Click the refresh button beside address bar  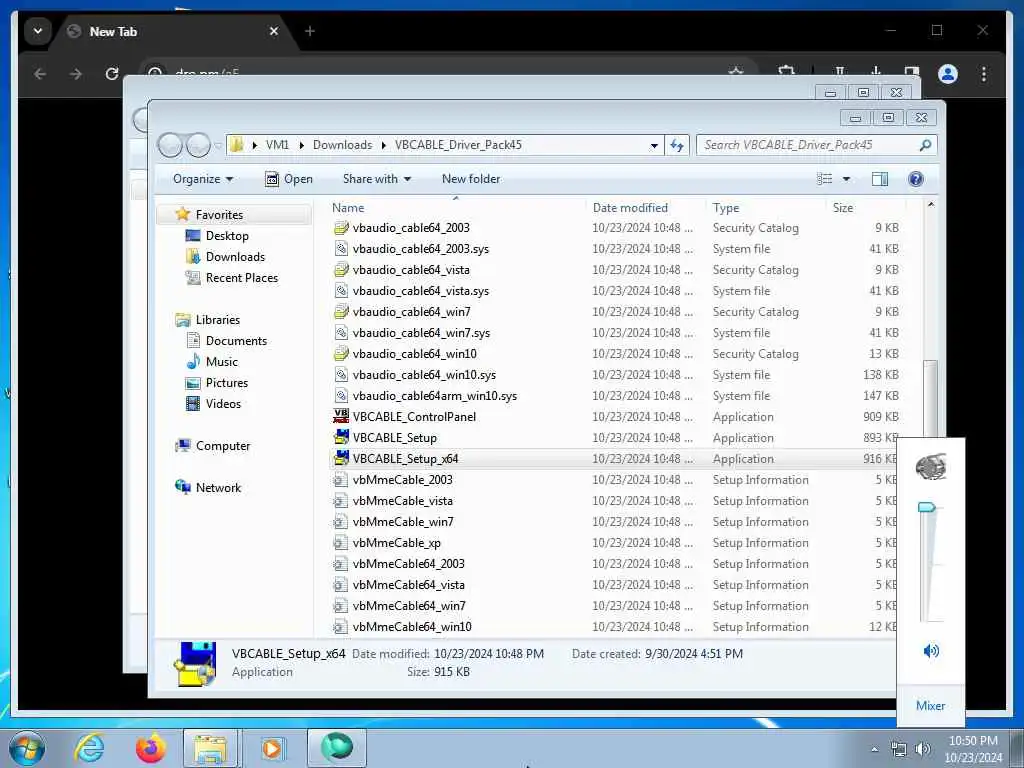pyautogui.click(x=677, y=145)
